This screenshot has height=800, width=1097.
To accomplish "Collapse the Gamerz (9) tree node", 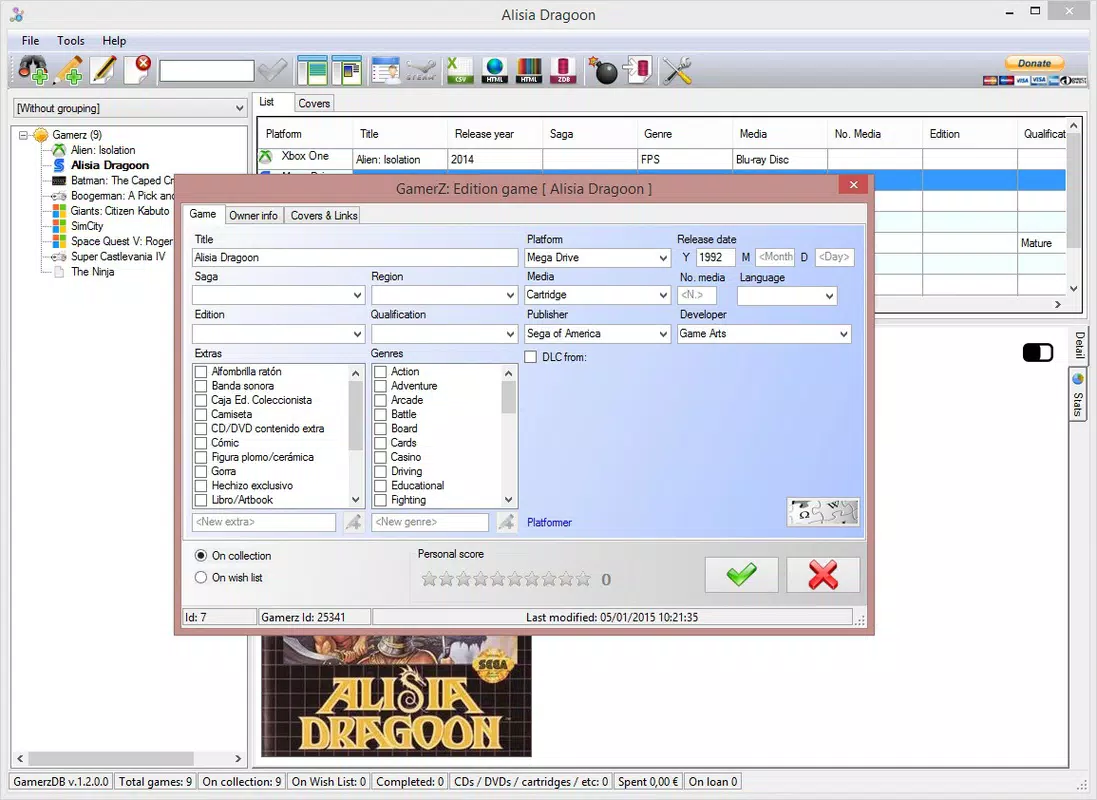I will [x=23, y=135].
